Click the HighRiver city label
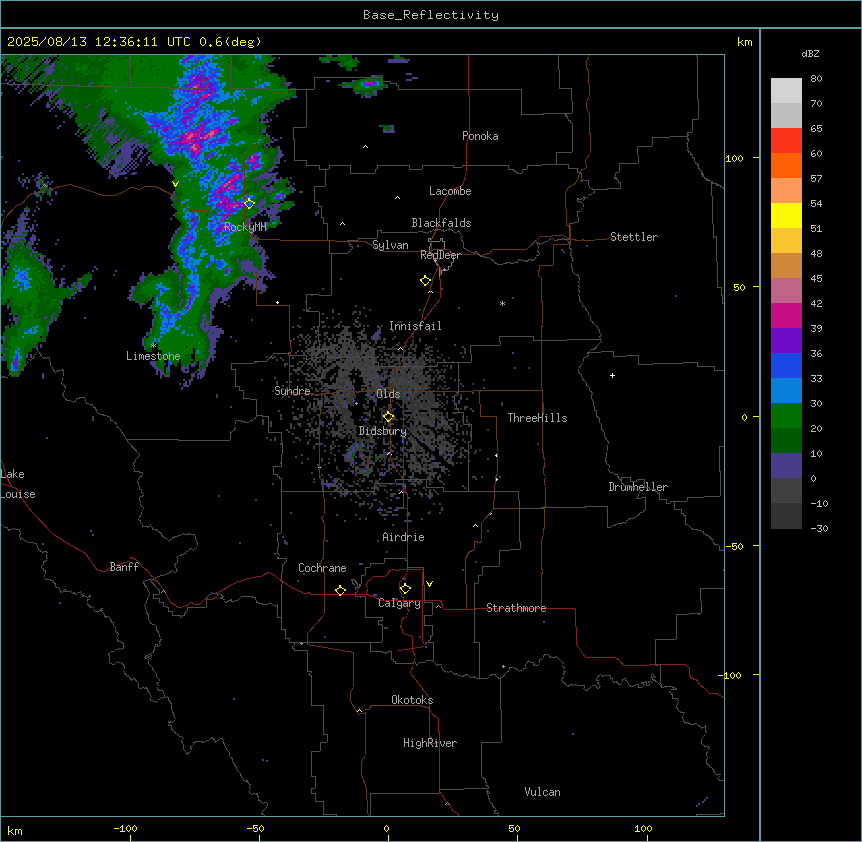 [x=430, y=743]
